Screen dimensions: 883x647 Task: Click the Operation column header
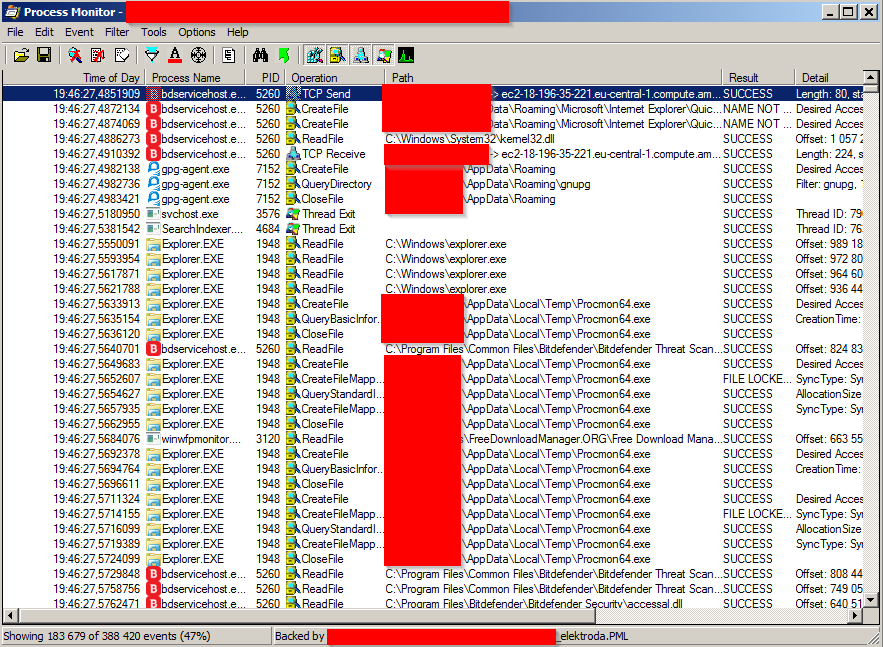(335, 78)
